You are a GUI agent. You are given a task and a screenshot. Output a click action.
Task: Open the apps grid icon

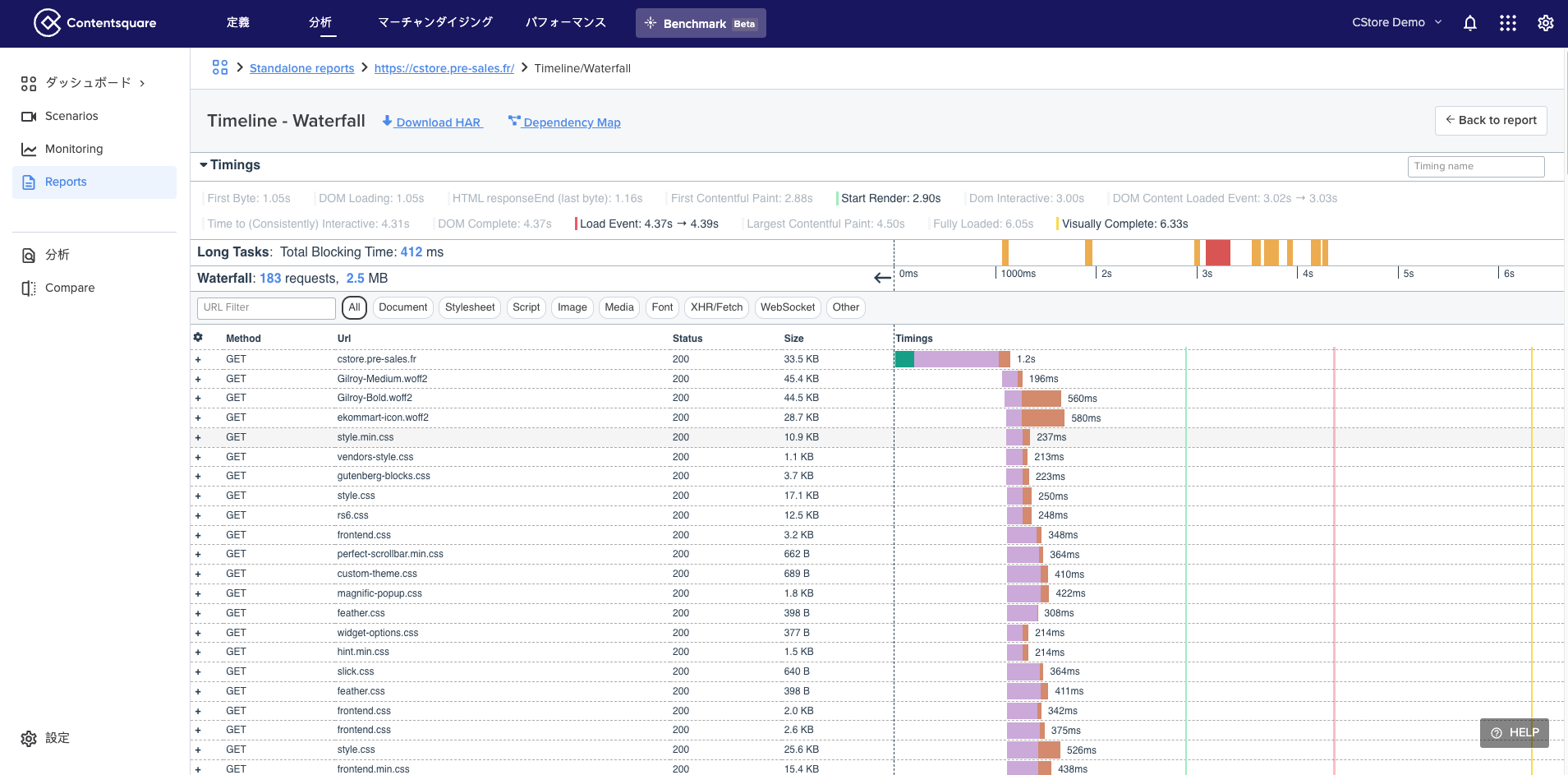click(1507, 23)
